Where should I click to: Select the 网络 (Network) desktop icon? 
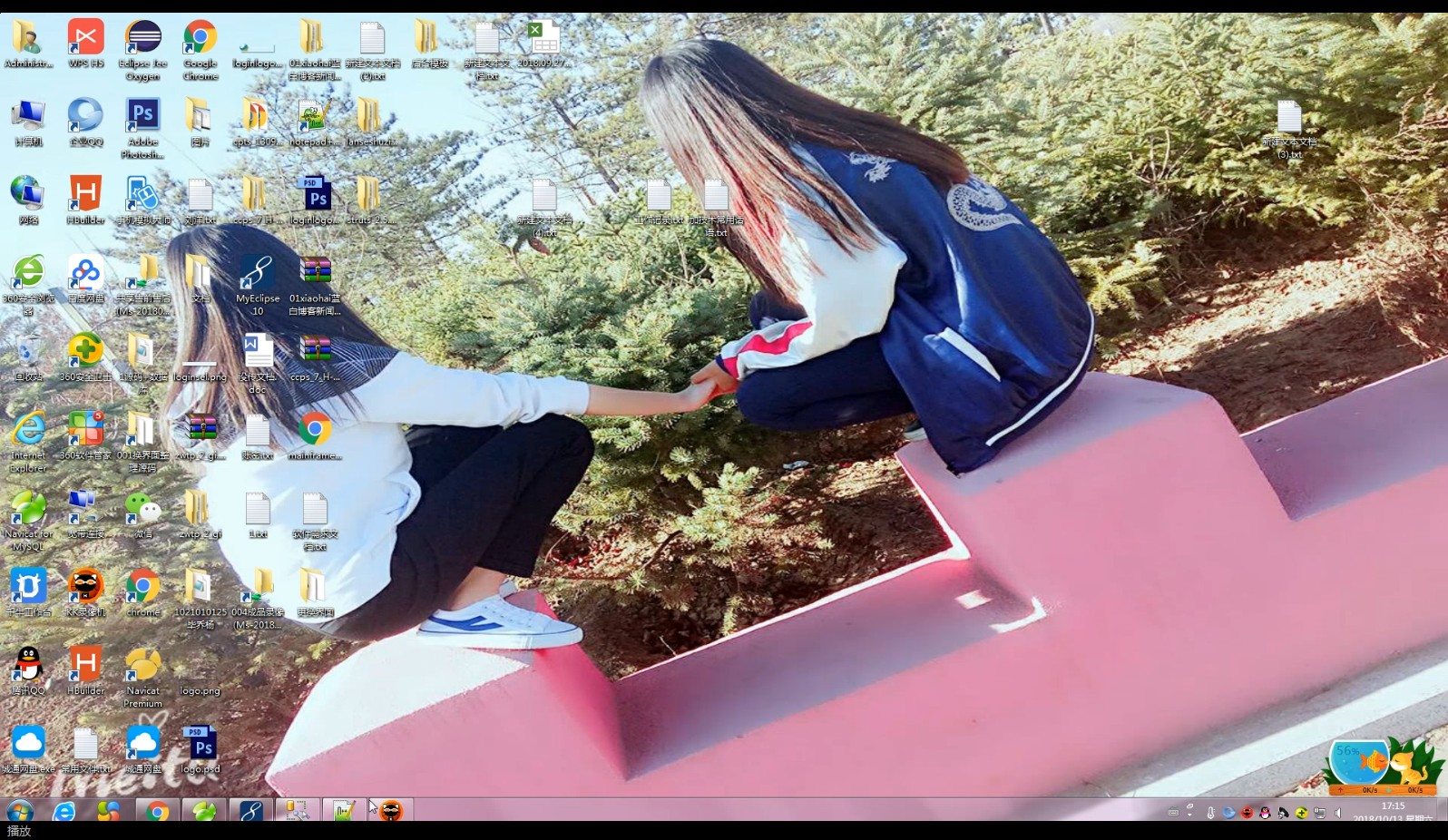pos(28,200)
